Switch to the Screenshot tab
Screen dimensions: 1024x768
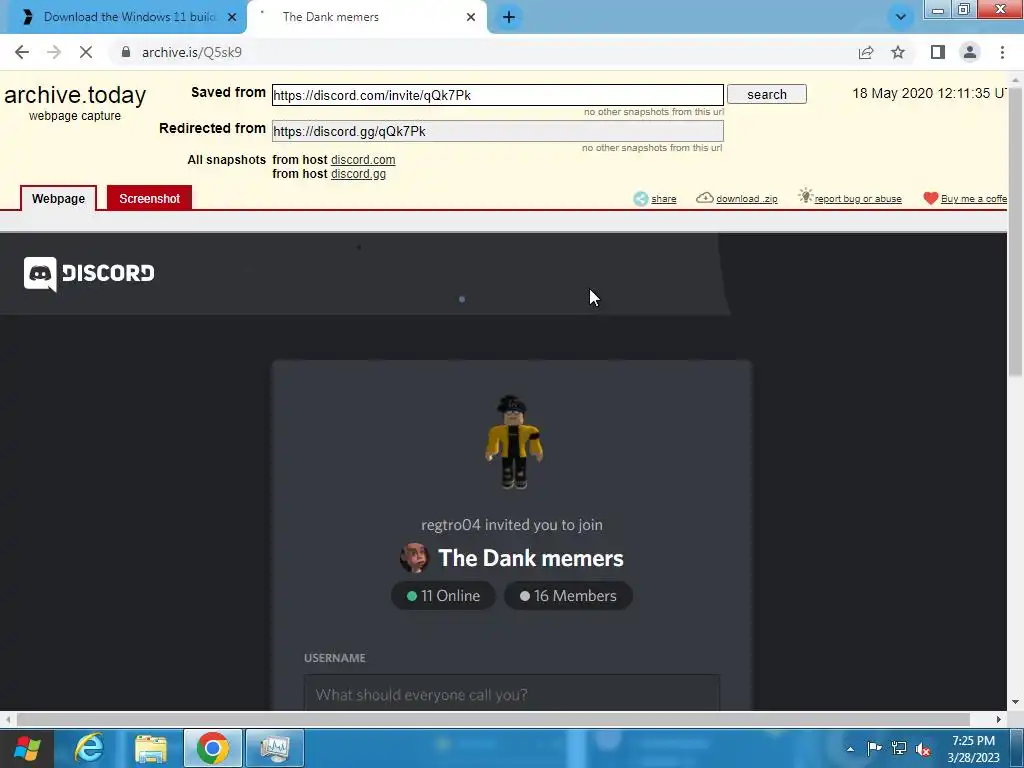149,199
